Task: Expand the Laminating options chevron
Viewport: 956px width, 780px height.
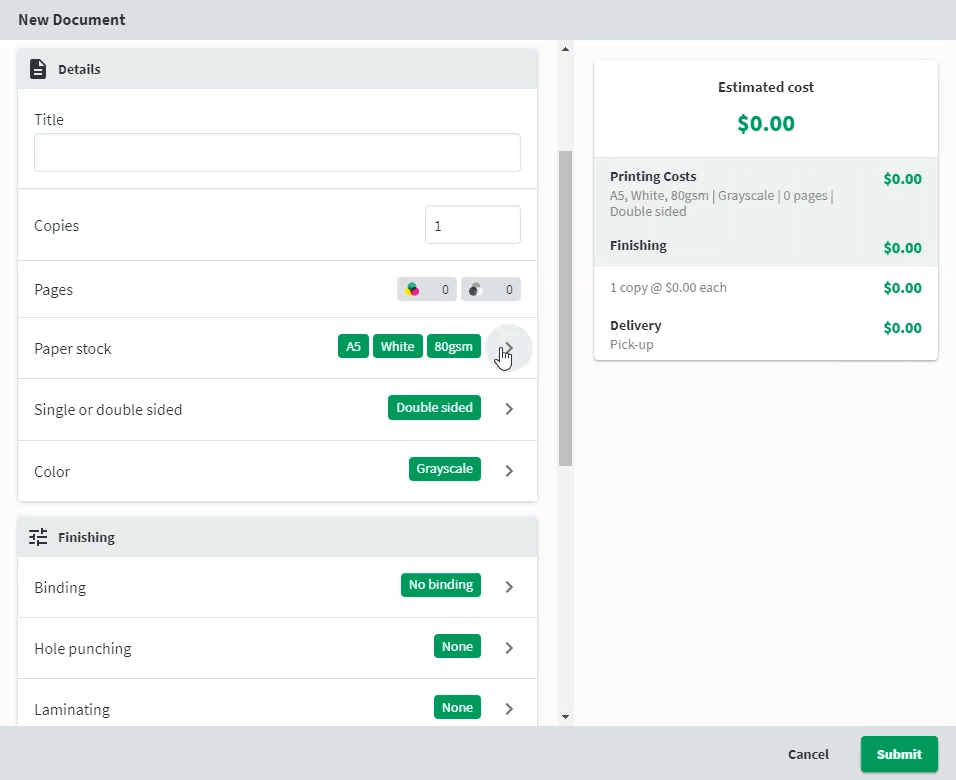Action: click(x=509, y=709)
